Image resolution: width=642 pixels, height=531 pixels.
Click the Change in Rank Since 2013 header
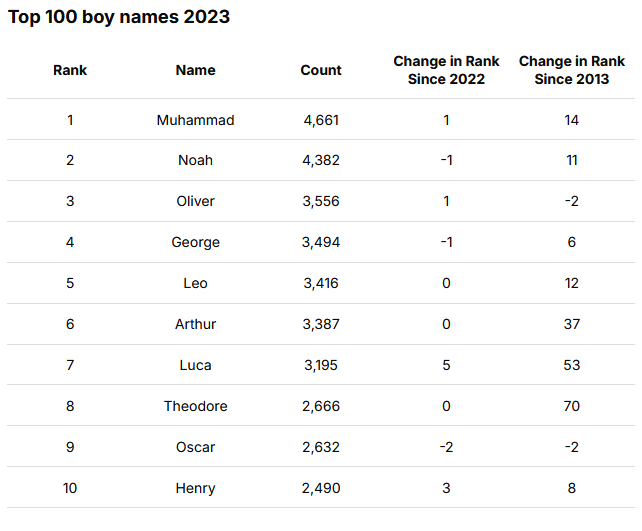[572, 70]
